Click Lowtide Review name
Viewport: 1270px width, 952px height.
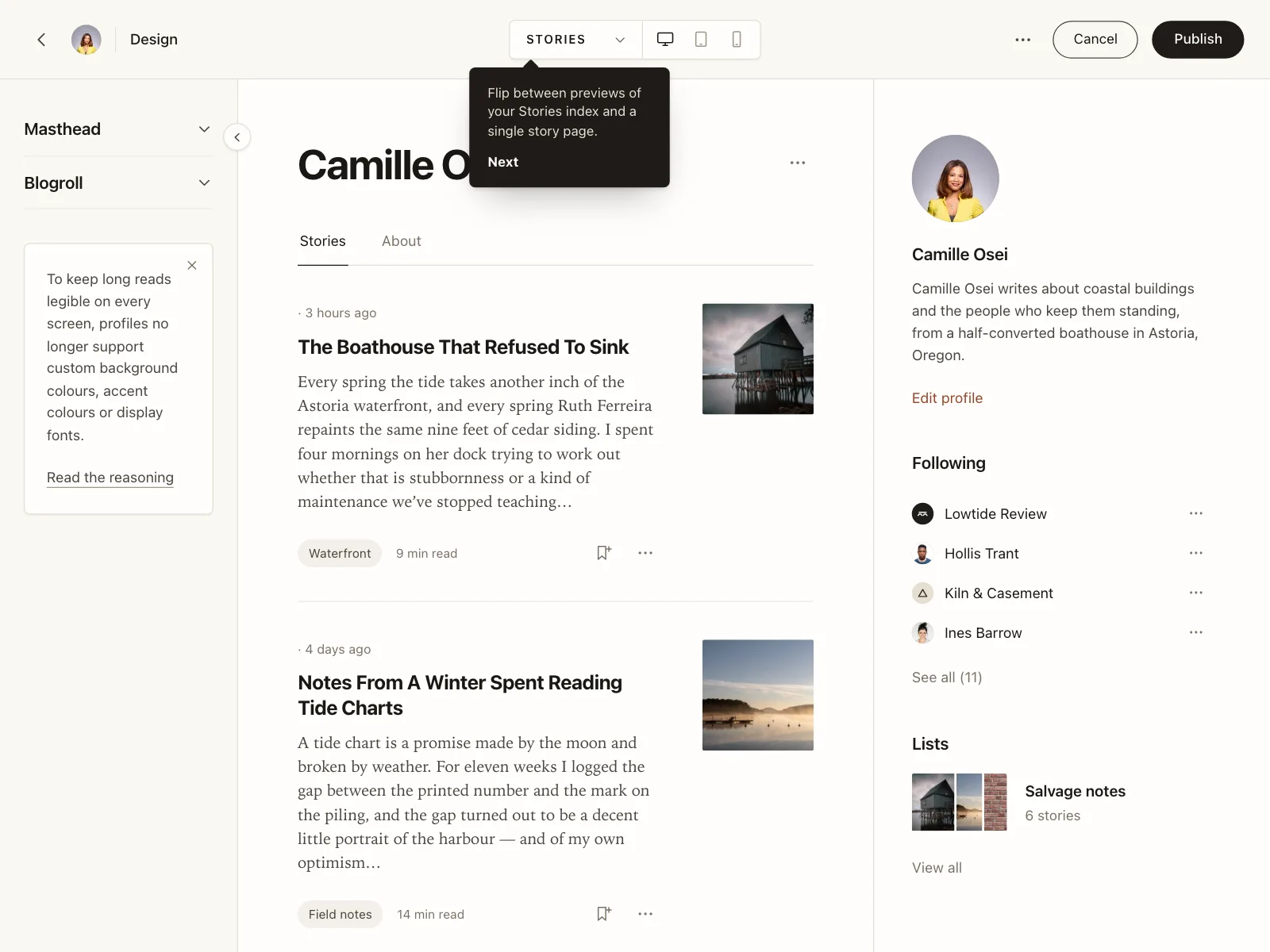tap(995, 514)
